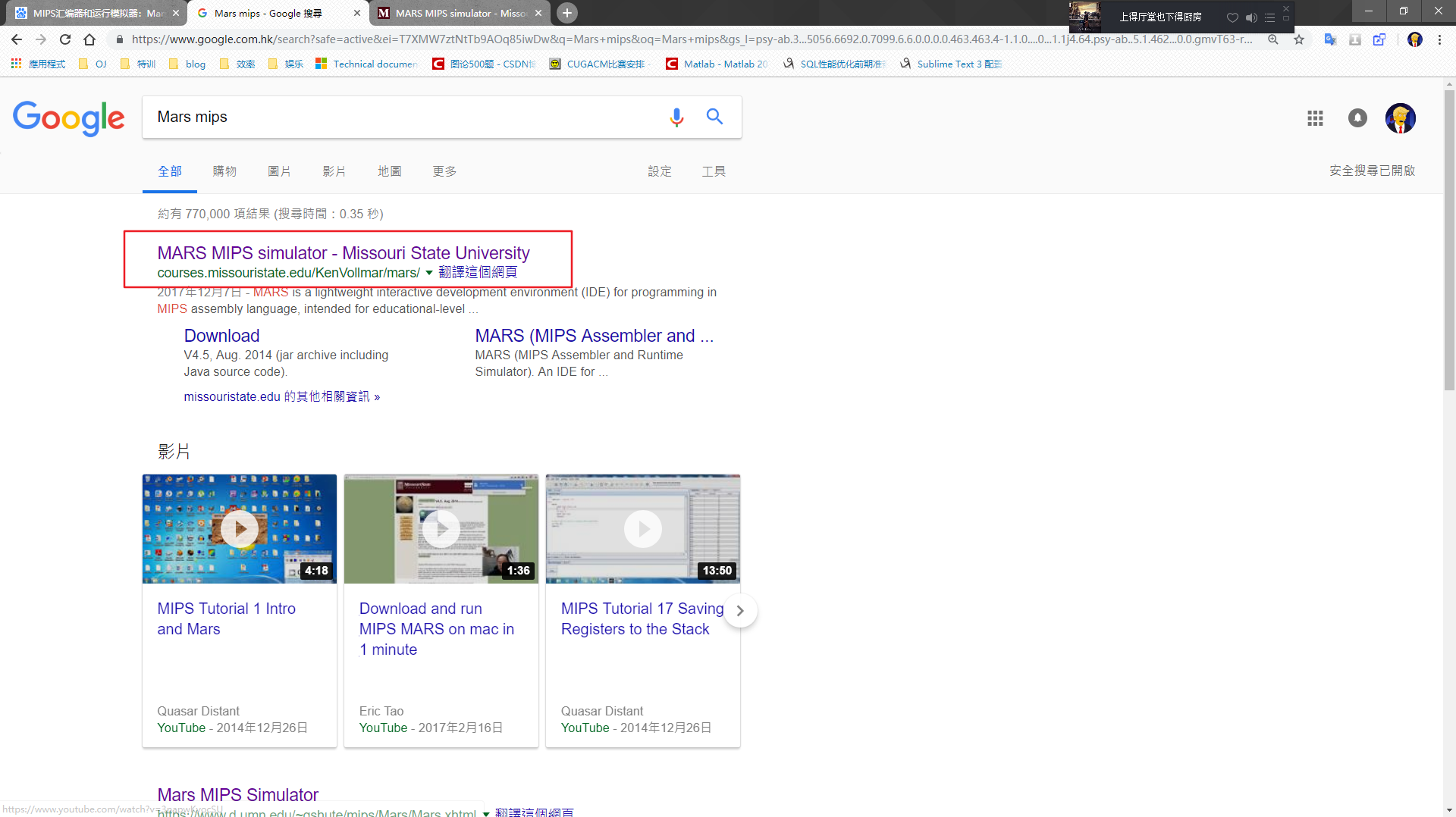Click 安全搜尋已開啟 safe search link

click(x=1372, y=171)
